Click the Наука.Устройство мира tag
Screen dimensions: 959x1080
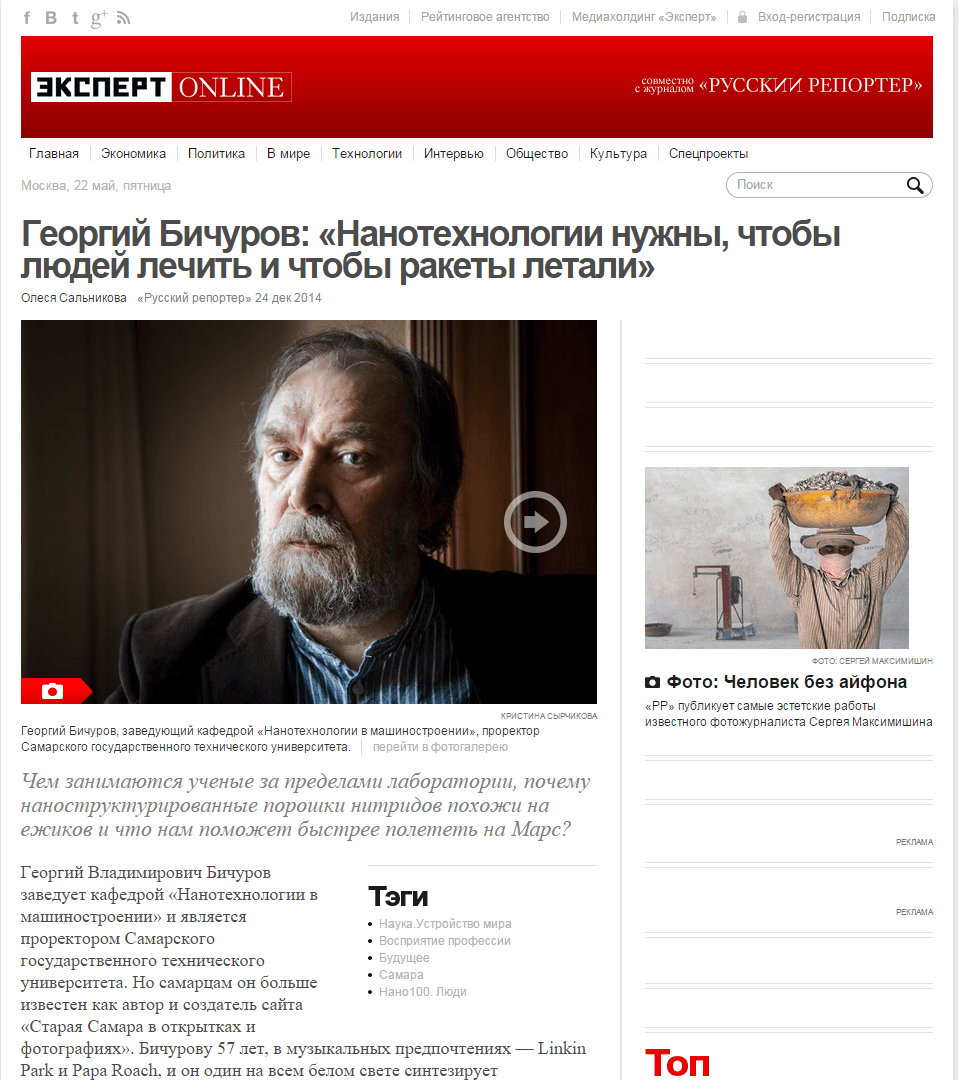click(445, 924)
